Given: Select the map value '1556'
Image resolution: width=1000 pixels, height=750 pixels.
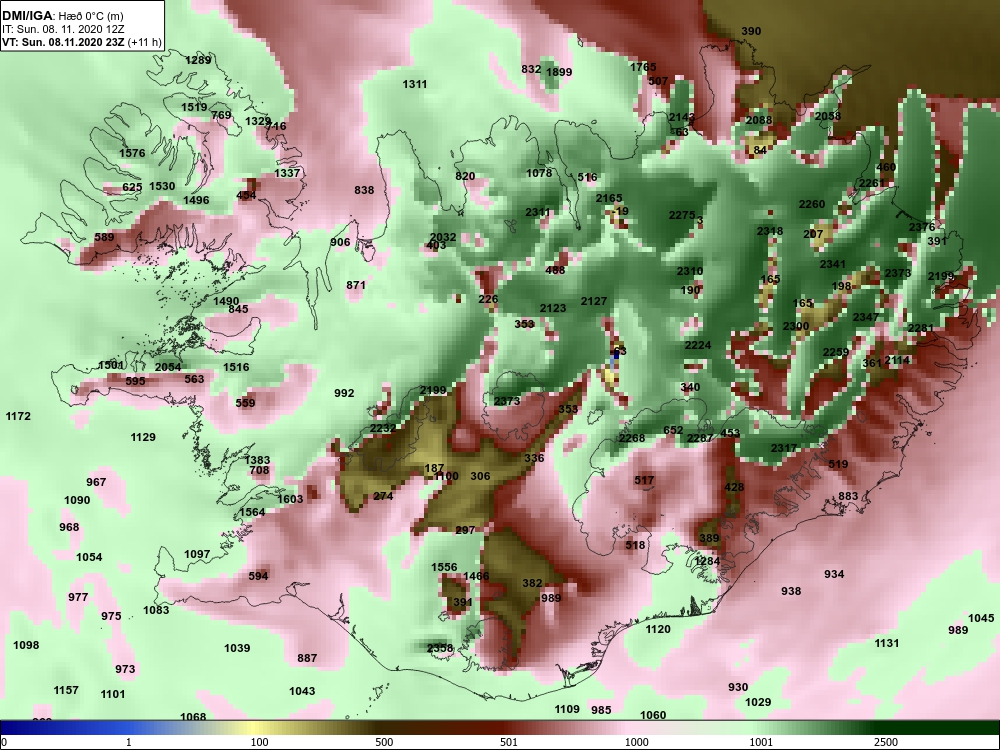Looking at the screenshot, I should pos(444,568).
